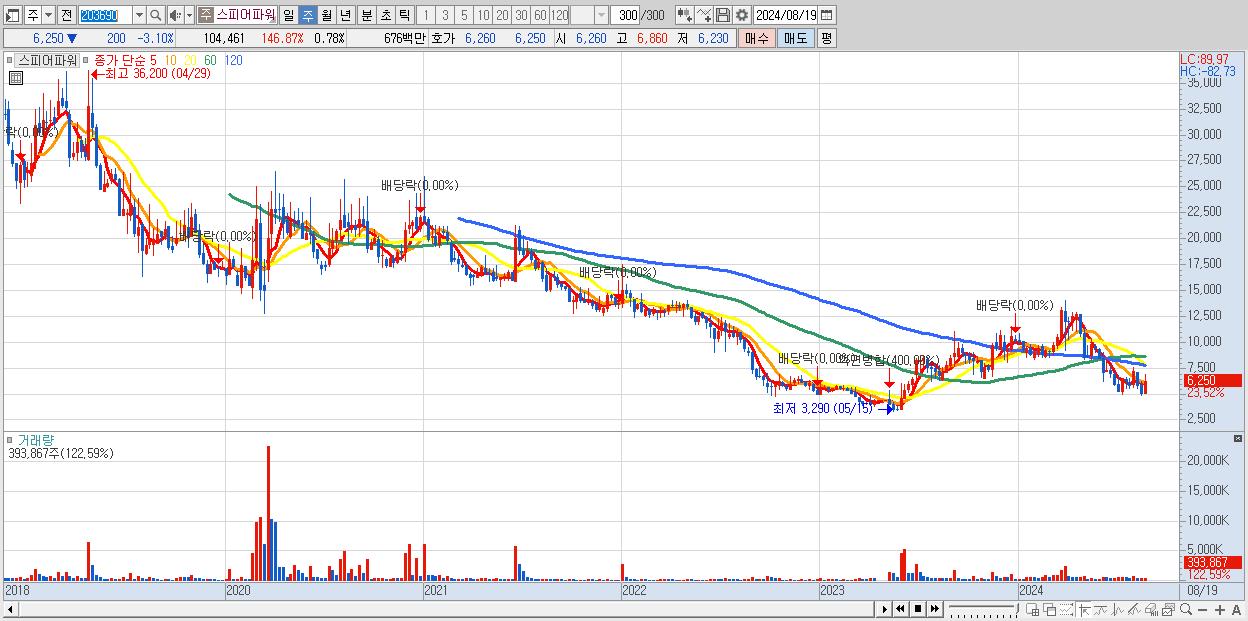Click the magnifier zoom icon at bottom
1248x621 pixels.
(1186, 610)
